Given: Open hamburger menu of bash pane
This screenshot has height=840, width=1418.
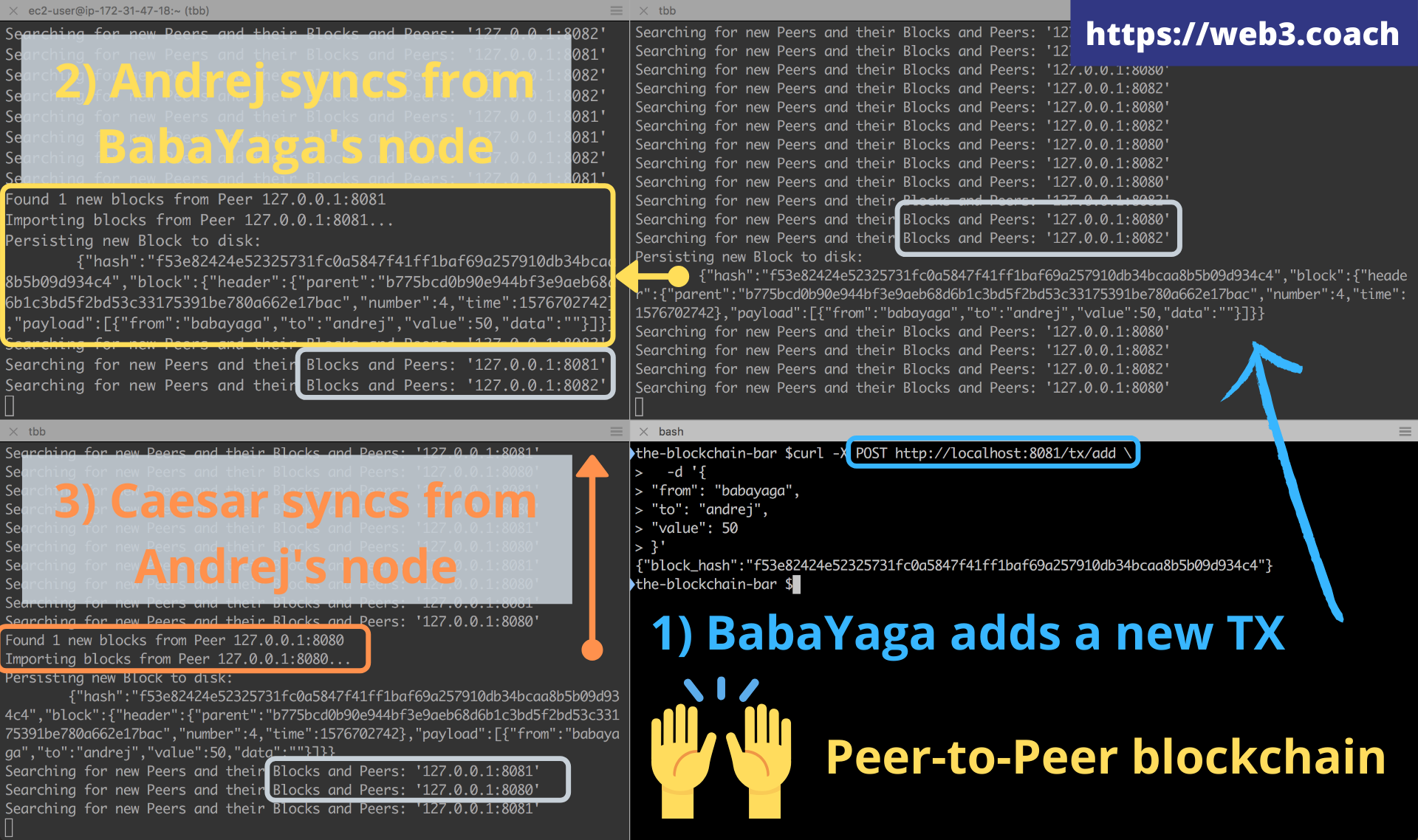Looking at the screenshot, I should (x=1405, y=431).
